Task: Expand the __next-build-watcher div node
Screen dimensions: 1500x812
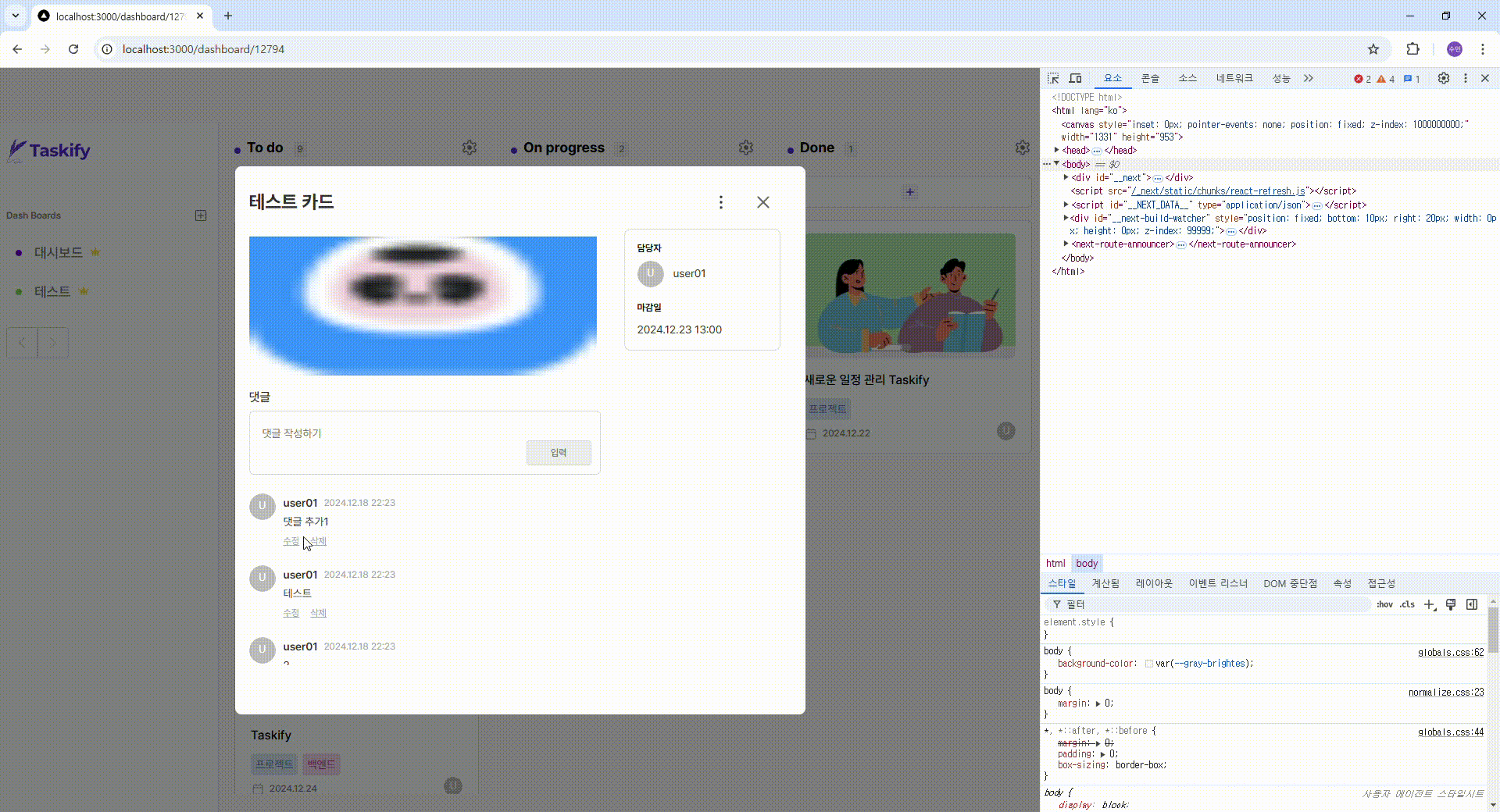Action: coord(1066,218)
